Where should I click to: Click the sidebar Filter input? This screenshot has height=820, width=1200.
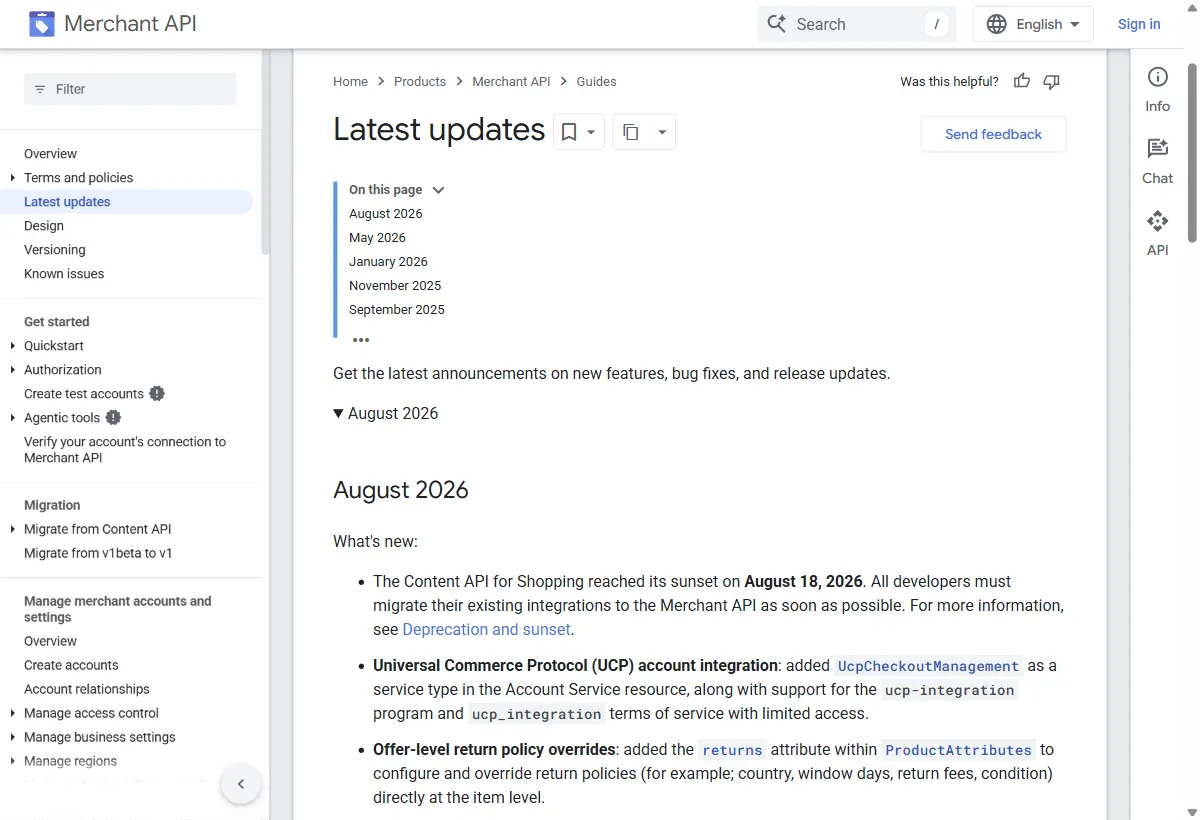(130, 89)
